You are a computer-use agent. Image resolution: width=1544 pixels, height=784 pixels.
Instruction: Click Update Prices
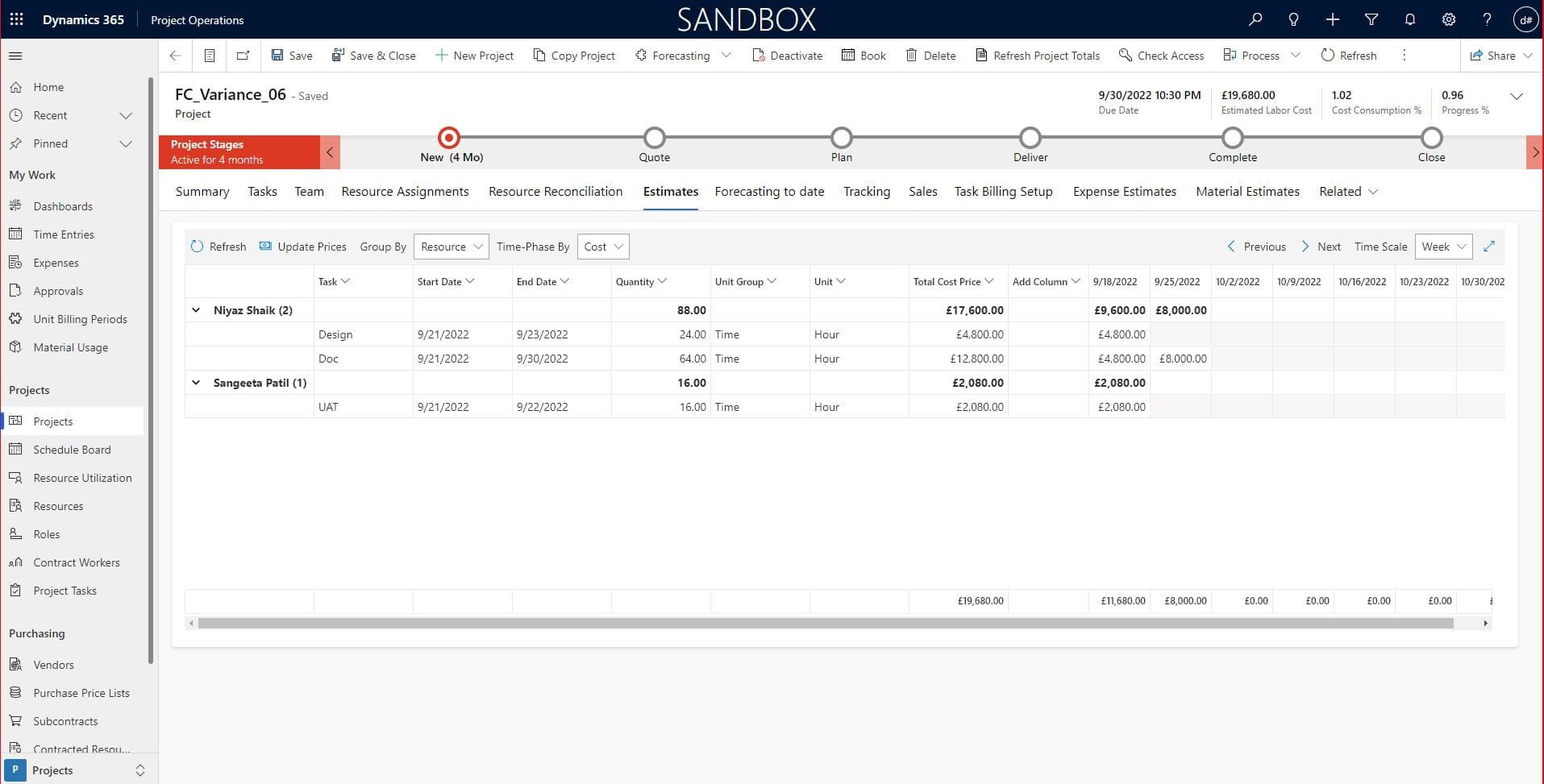click(302, 247)
